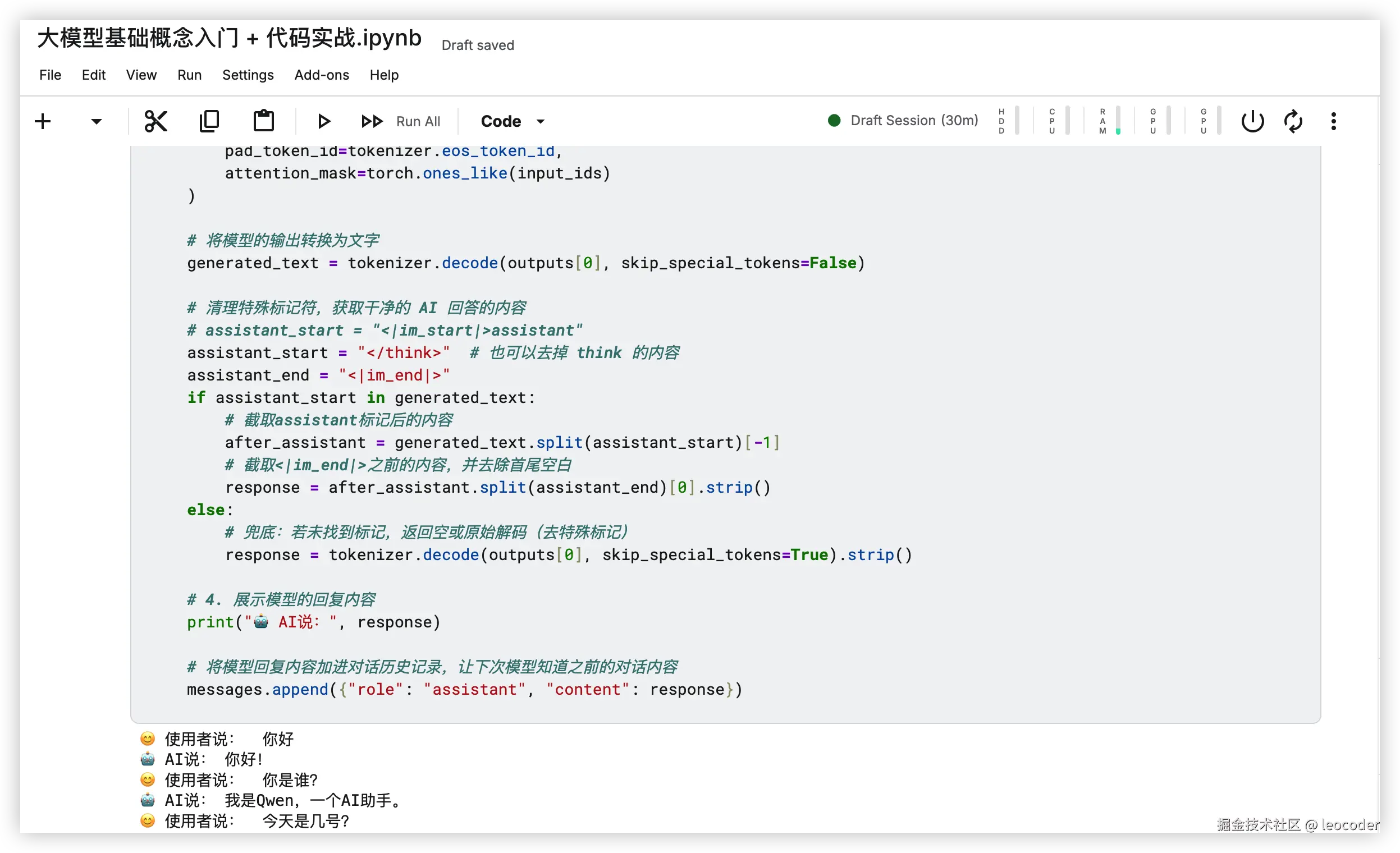The width and height of the screenshot is (1400, 853).
Task: Click the Run All text button
Action: click(418, 121)
